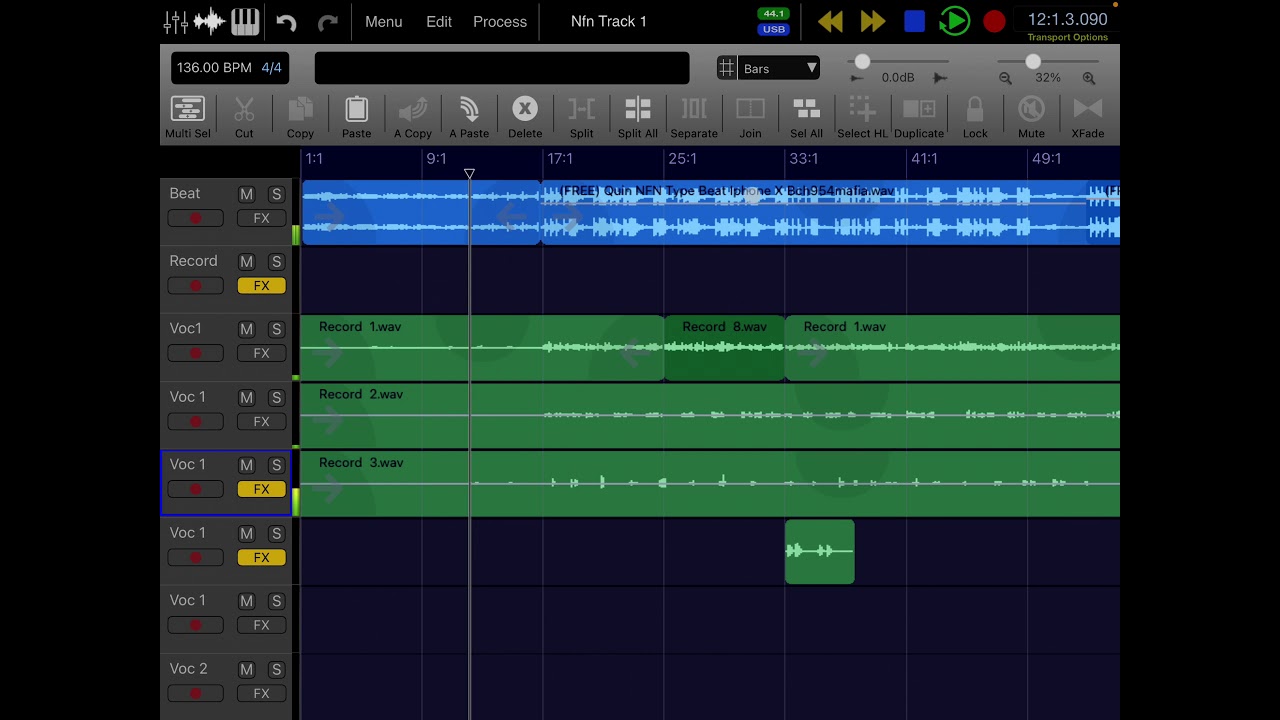Screen dimensions: 1280x720
Task: Delete the selected part
Action: pyautogui.click(x=525, y=117)
